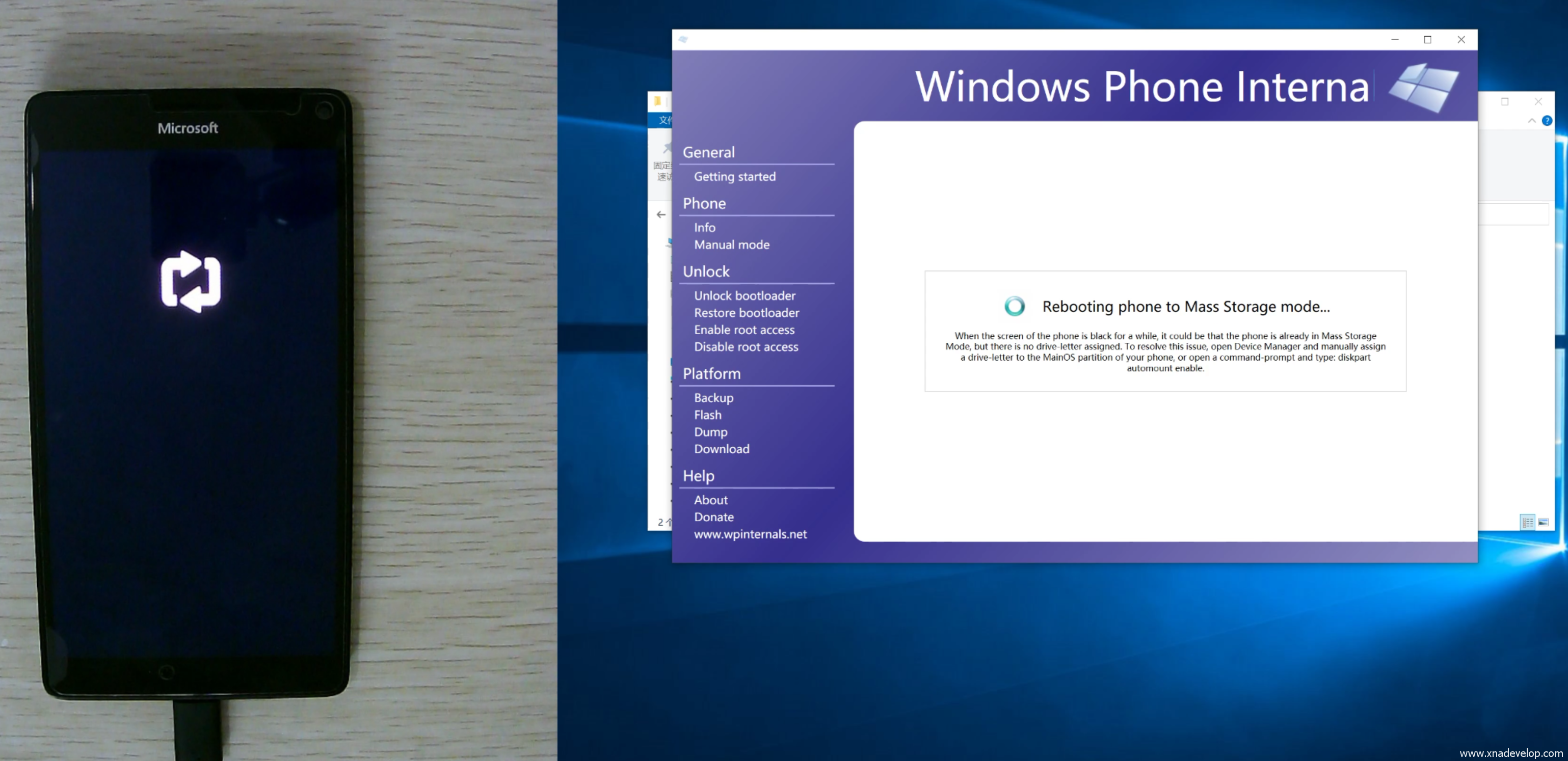Collapse Explorer ribbon with chevron arrow

(1531, 120)
